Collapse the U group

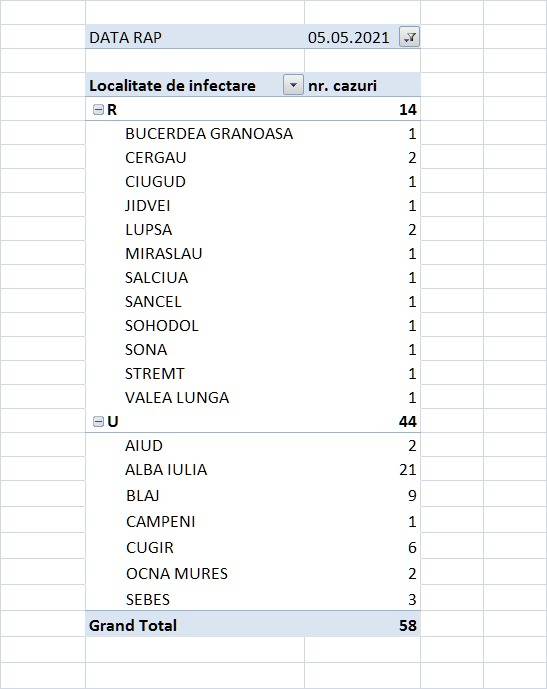98,422
